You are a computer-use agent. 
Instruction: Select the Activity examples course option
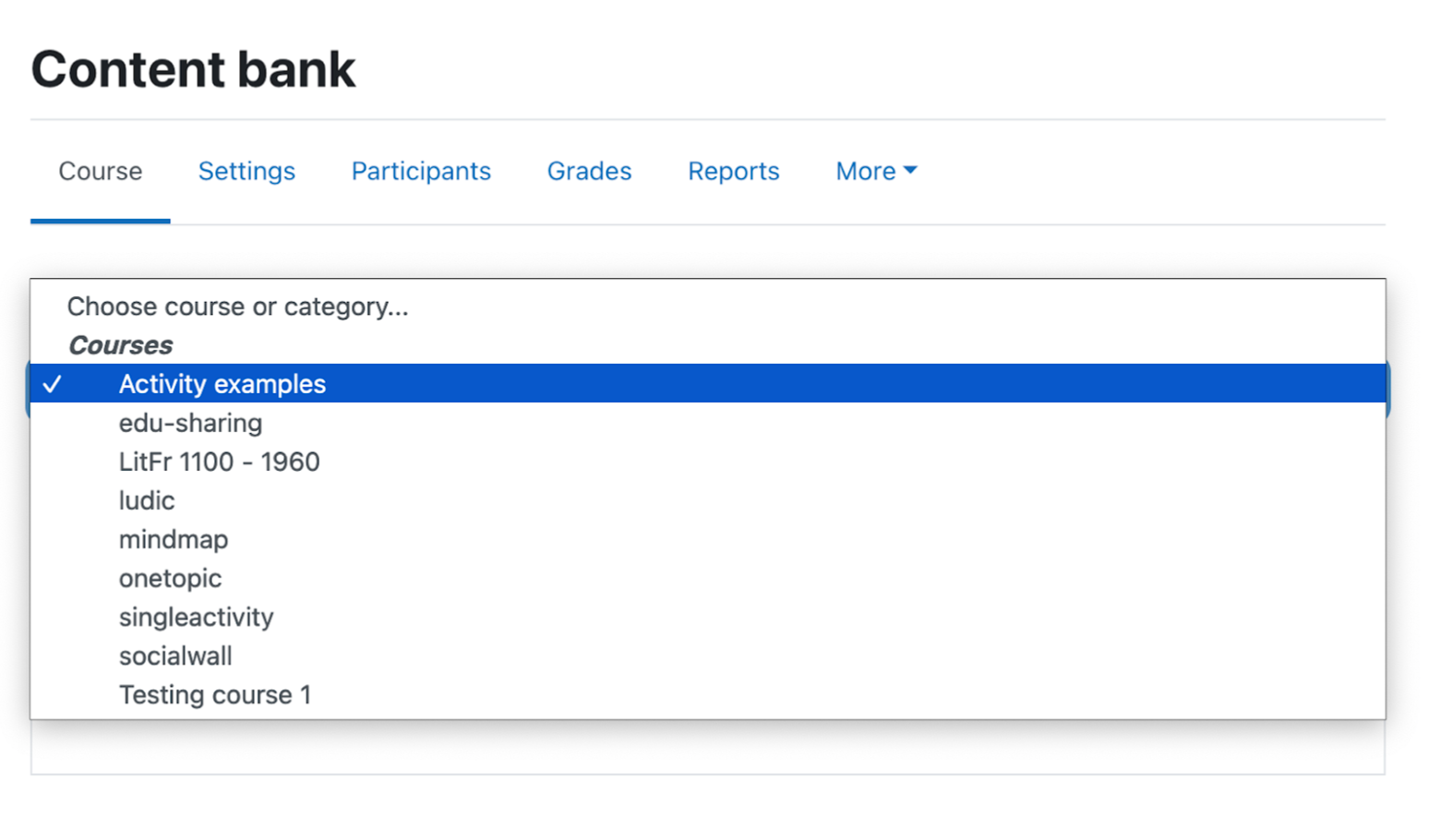point(708,384)
